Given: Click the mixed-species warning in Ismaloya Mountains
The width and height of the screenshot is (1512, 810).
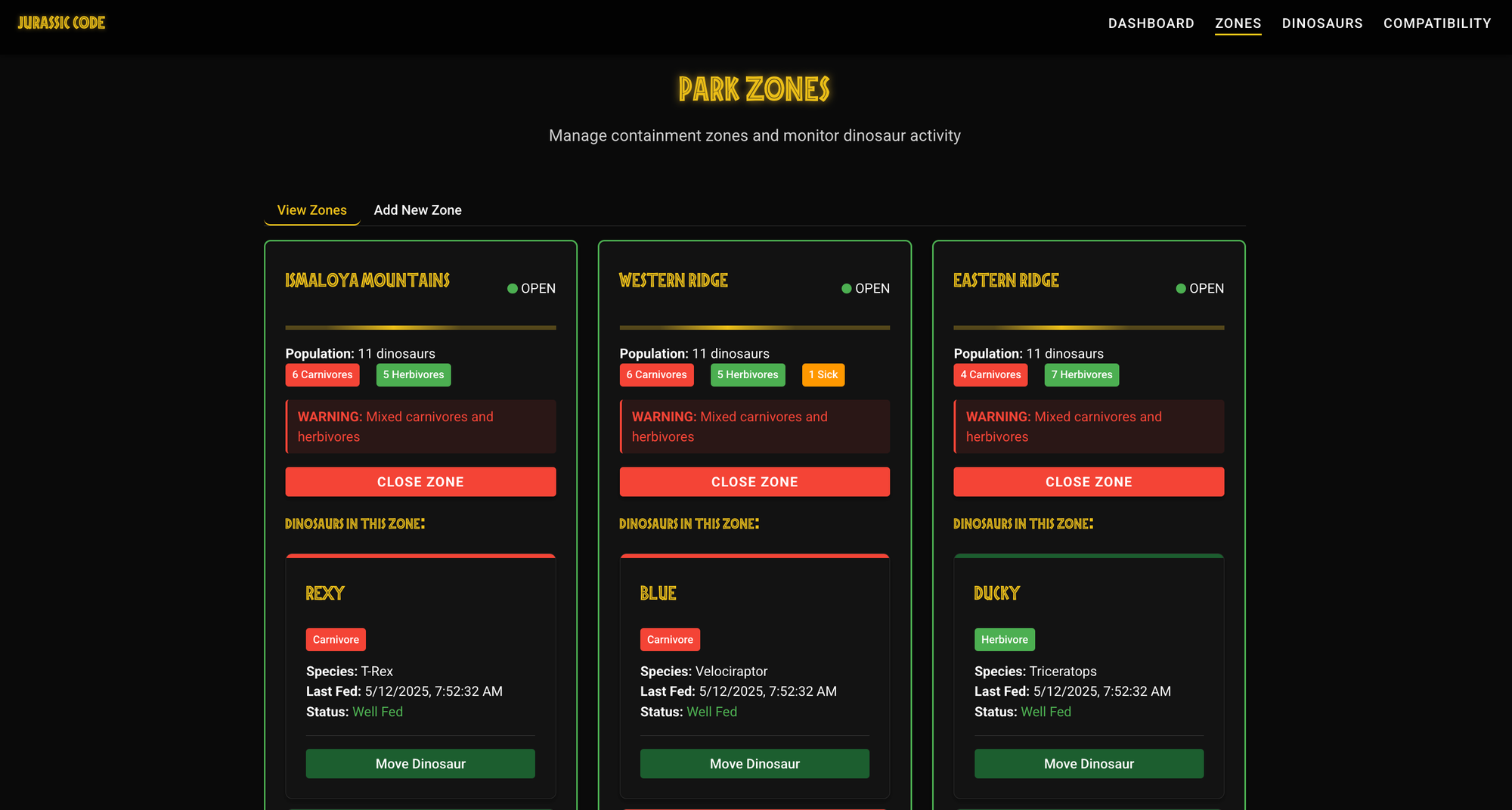Looking at the screenshot, I should [x=420, y=427].
